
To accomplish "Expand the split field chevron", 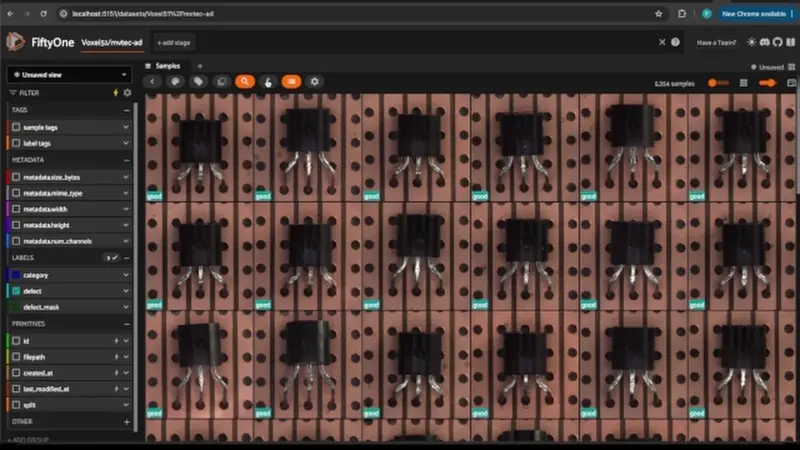I will tap(126, 405).
